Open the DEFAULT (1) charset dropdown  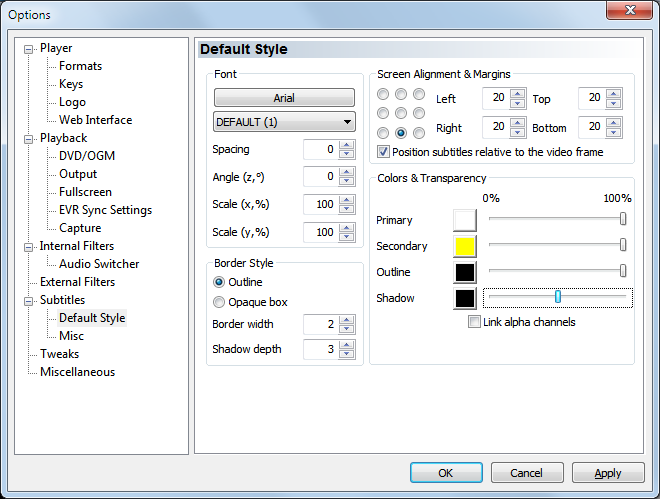click(x=285, y=122)
